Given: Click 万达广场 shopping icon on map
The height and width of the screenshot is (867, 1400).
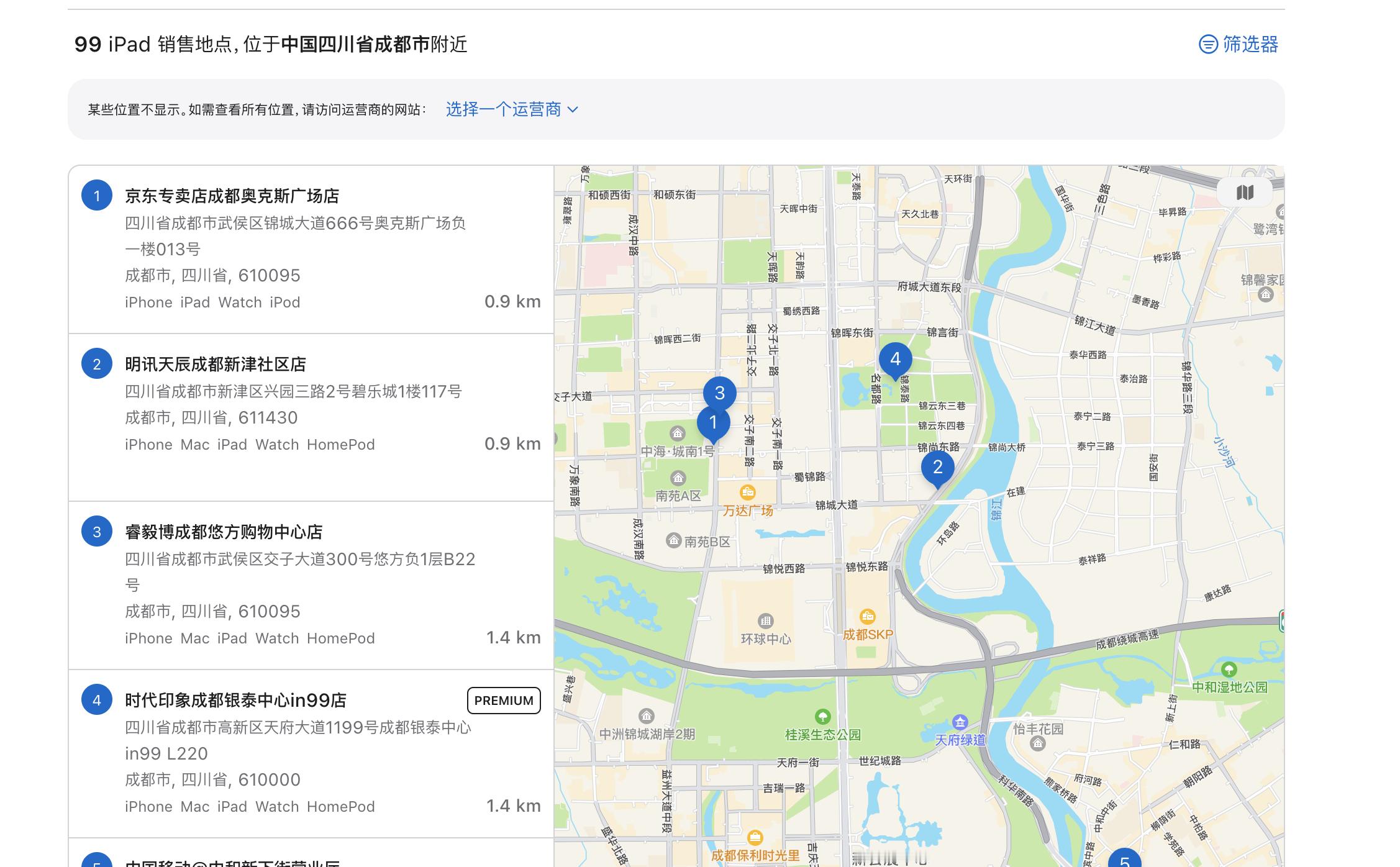Looking at the screenshot, I should [x=747, y=493].
